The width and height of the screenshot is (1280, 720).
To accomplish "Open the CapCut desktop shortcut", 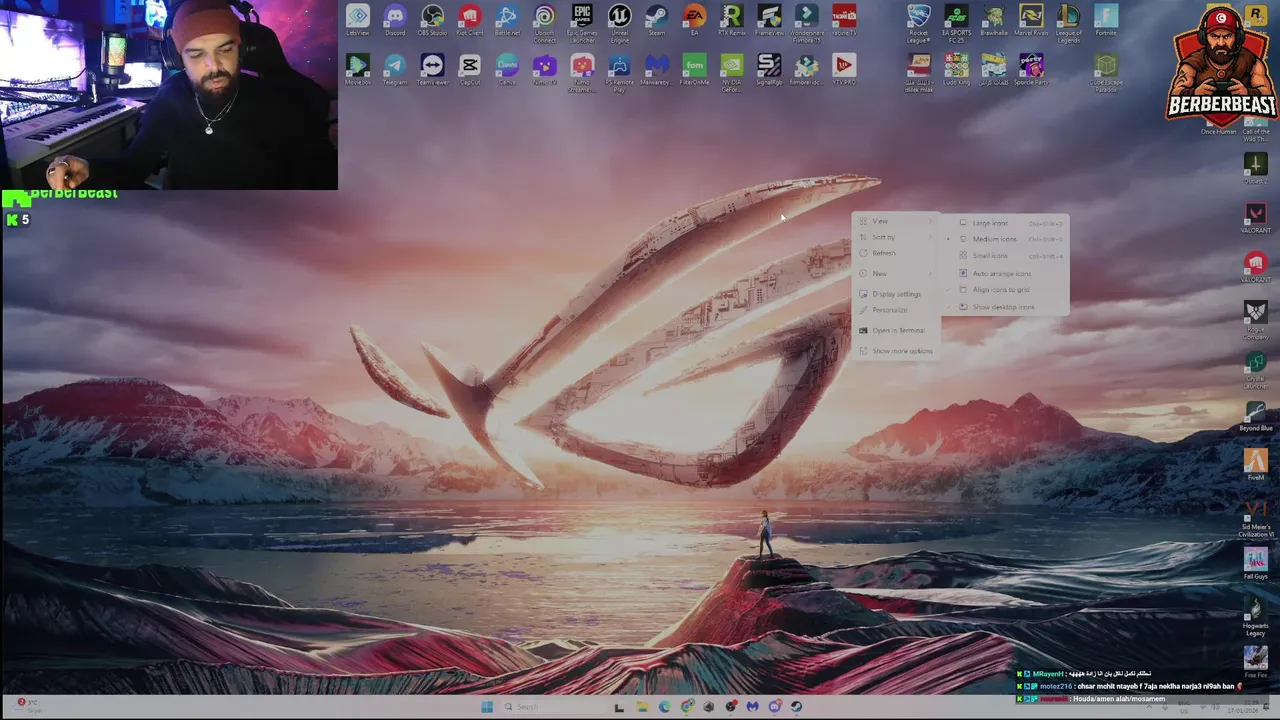I will (469, 69).
